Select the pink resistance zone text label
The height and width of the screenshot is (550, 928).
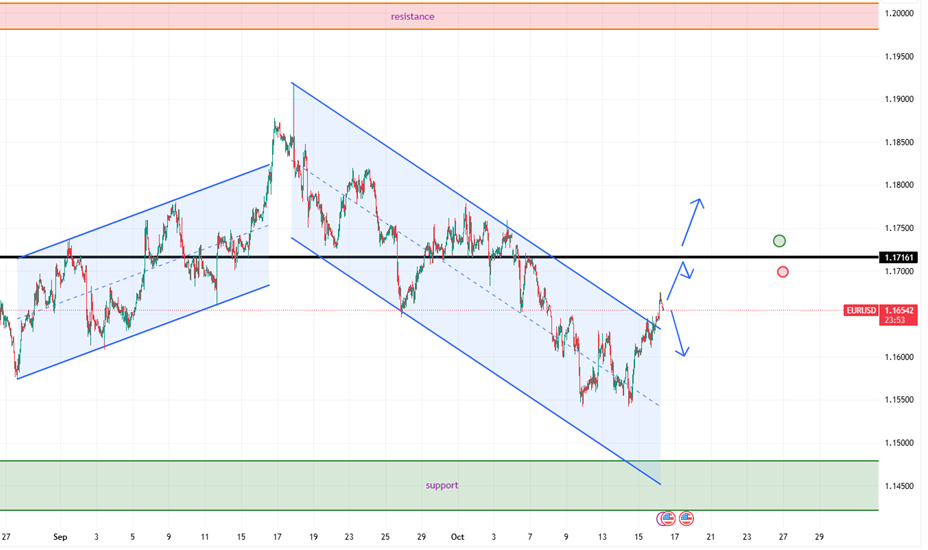[412, 16]
